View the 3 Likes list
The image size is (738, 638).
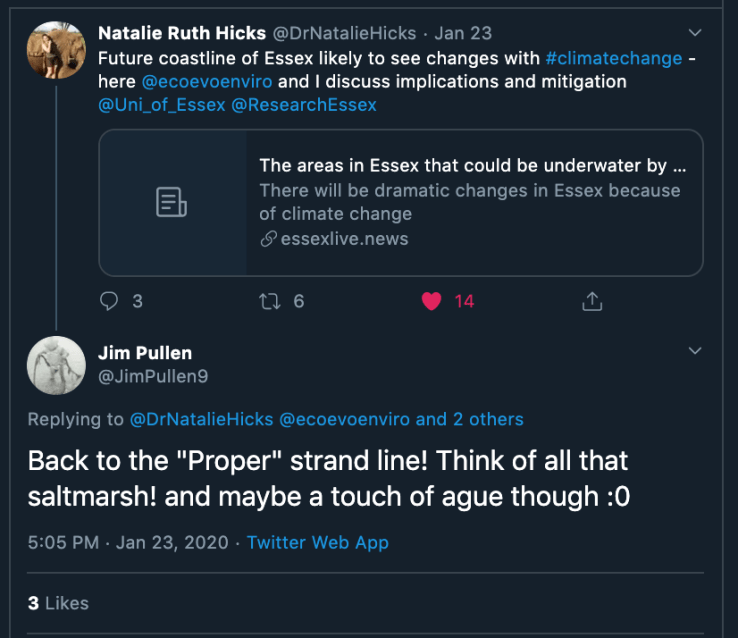58,603
